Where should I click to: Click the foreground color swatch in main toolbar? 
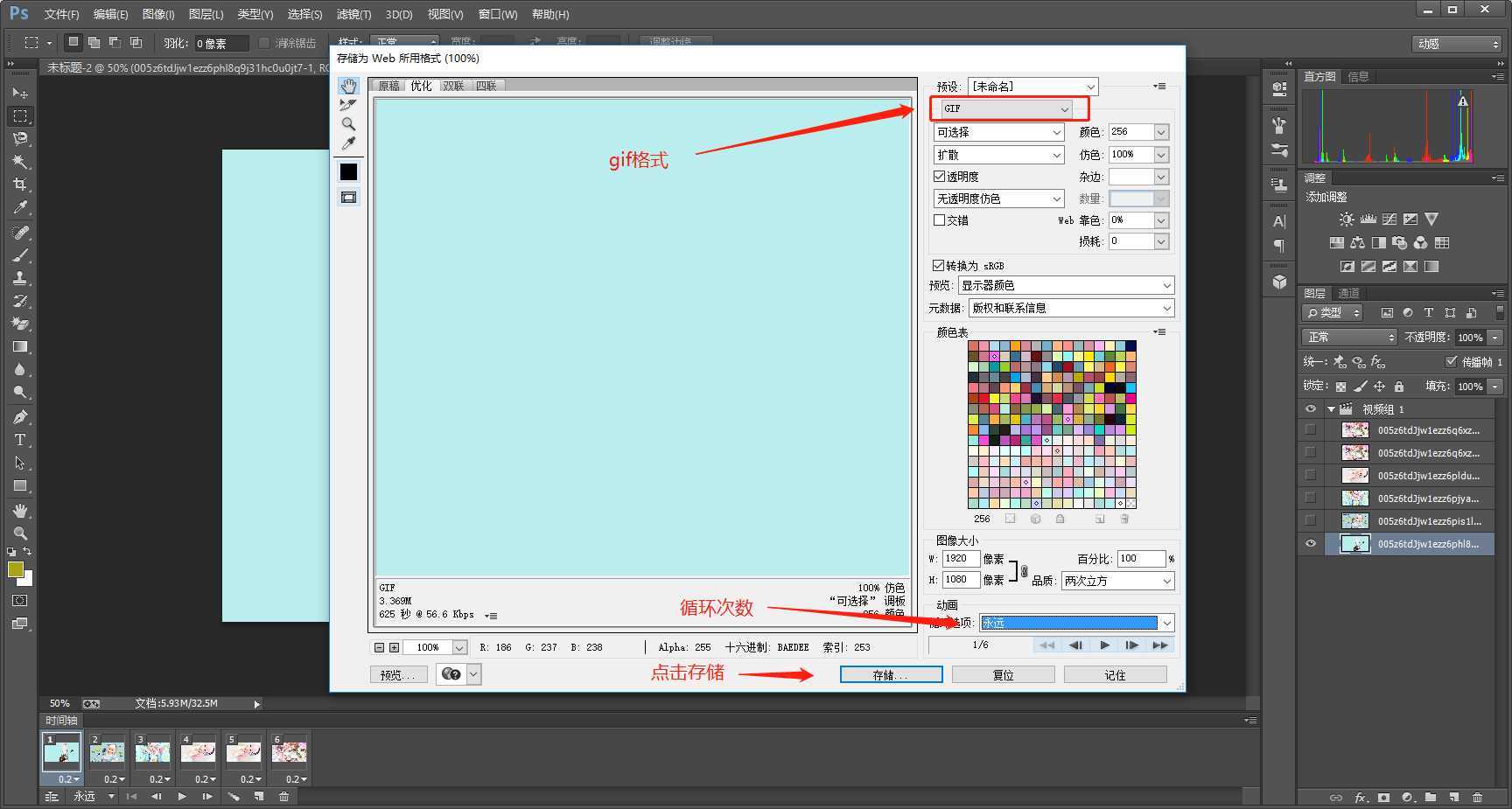click(x=15, y=569)
